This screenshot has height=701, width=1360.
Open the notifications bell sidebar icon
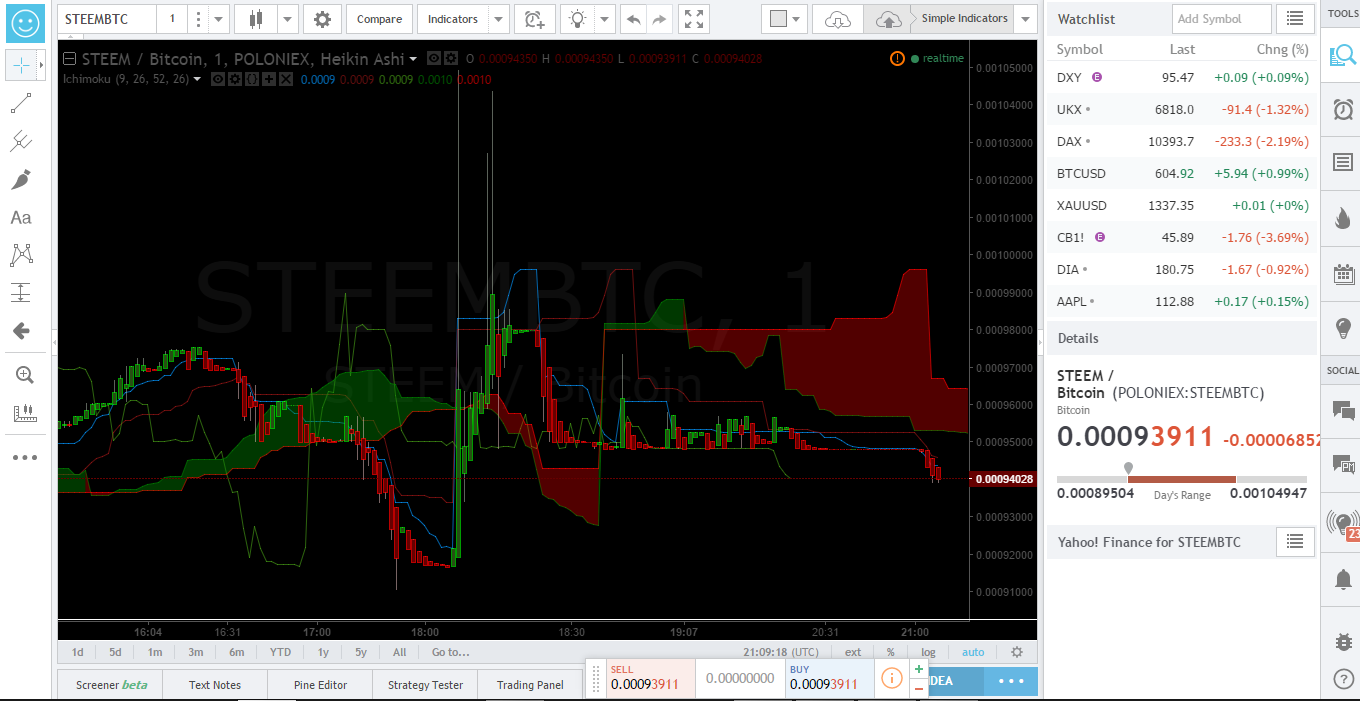1343,579
